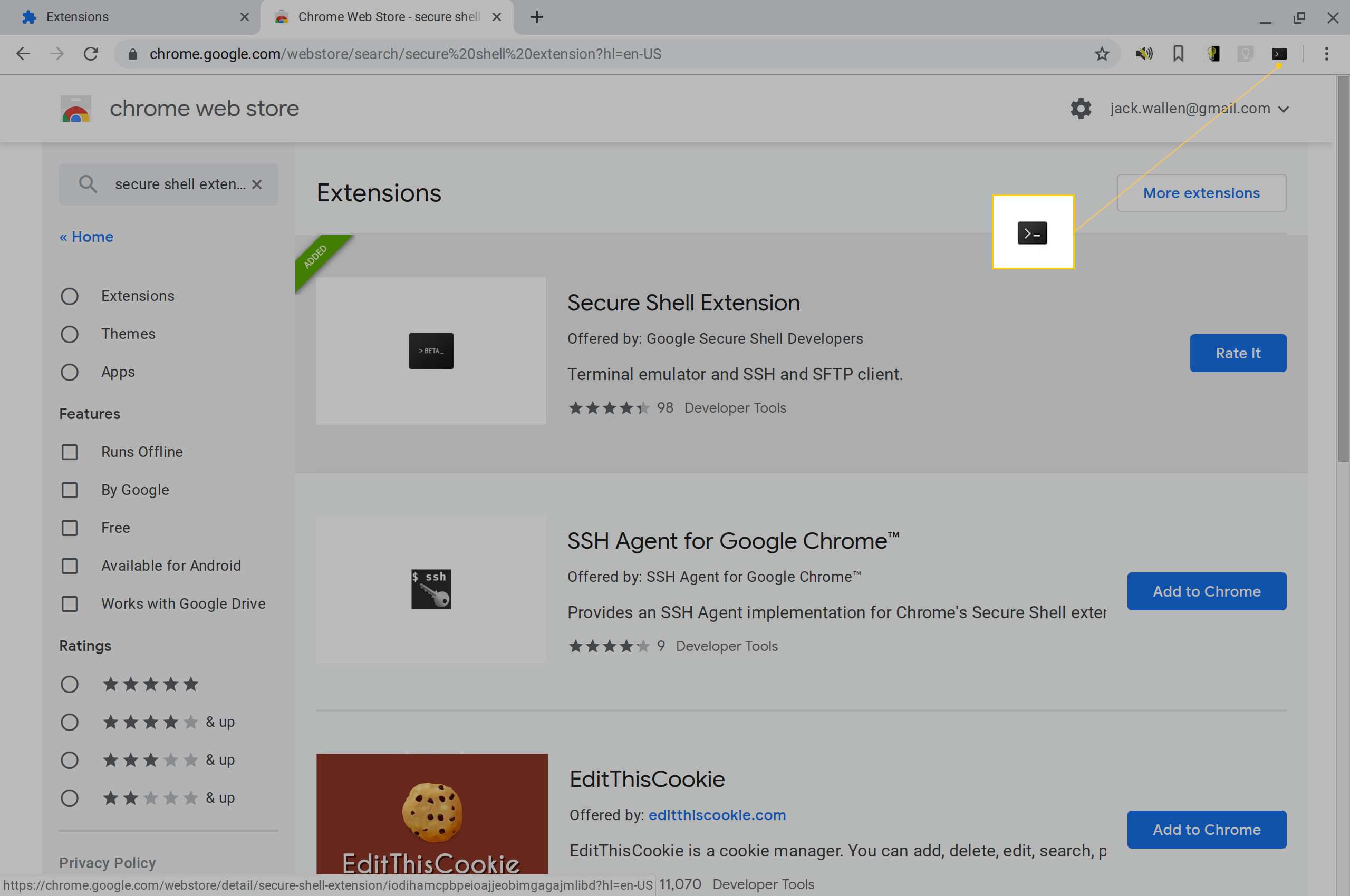Screen dimensions: 1350x896
Task: Clear the search box text
Action: point(257,184)
